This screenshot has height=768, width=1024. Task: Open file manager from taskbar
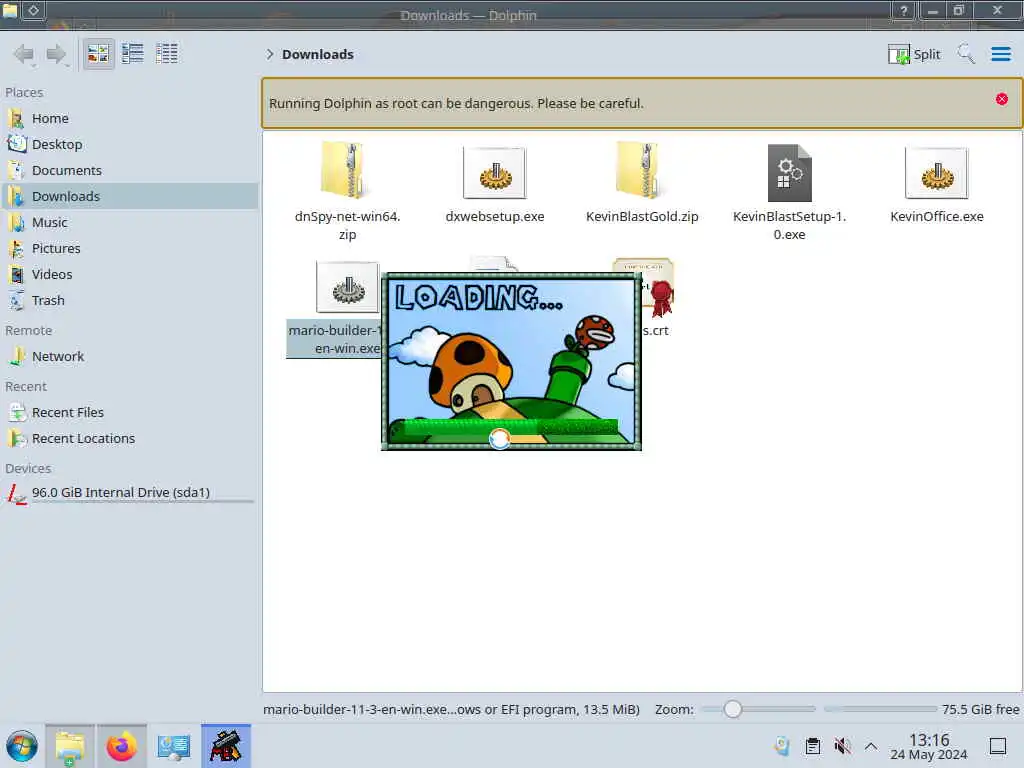pos(70,746)
